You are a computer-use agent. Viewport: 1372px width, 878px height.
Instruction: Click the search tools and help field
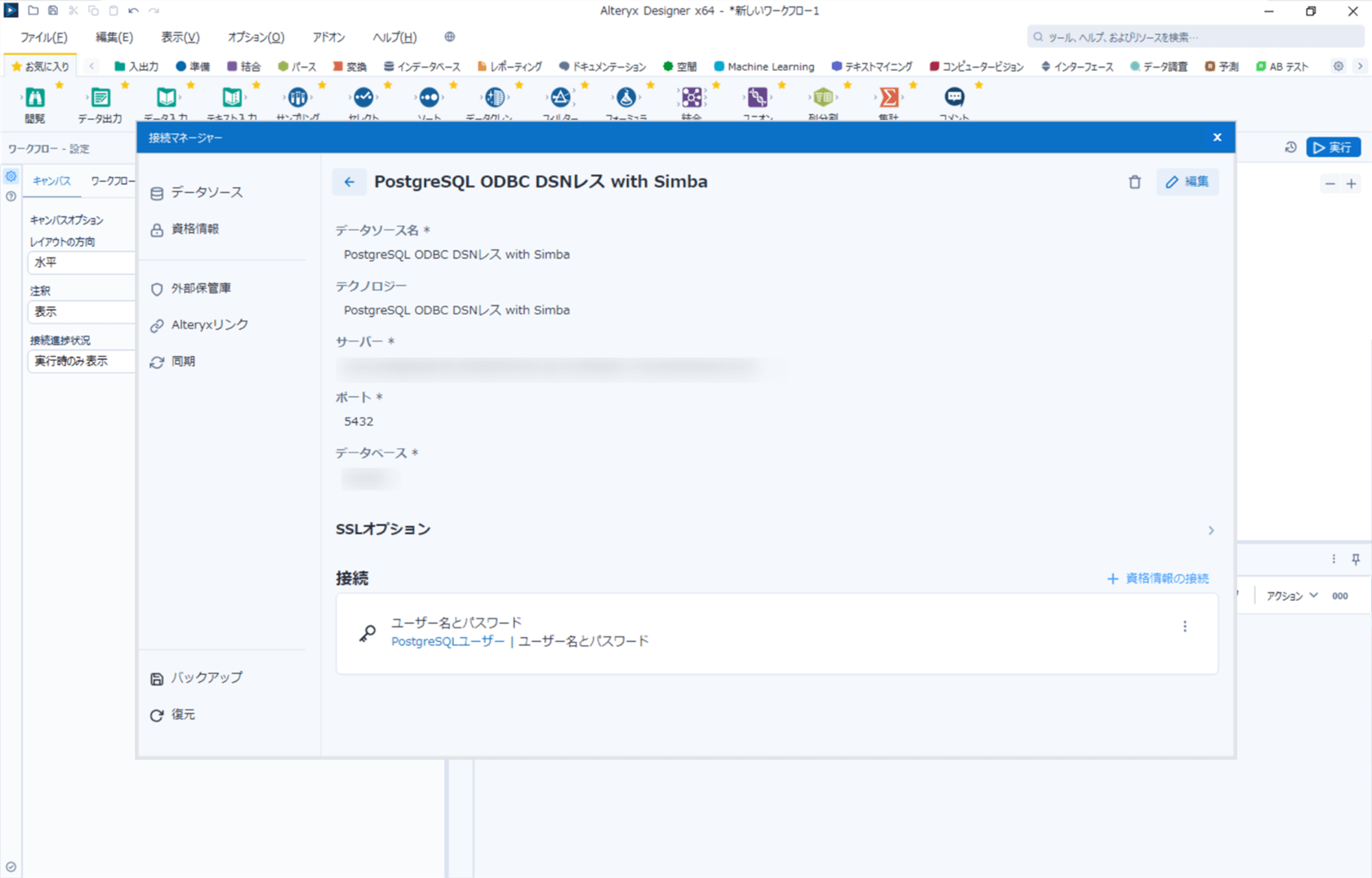coord(1195,37)
